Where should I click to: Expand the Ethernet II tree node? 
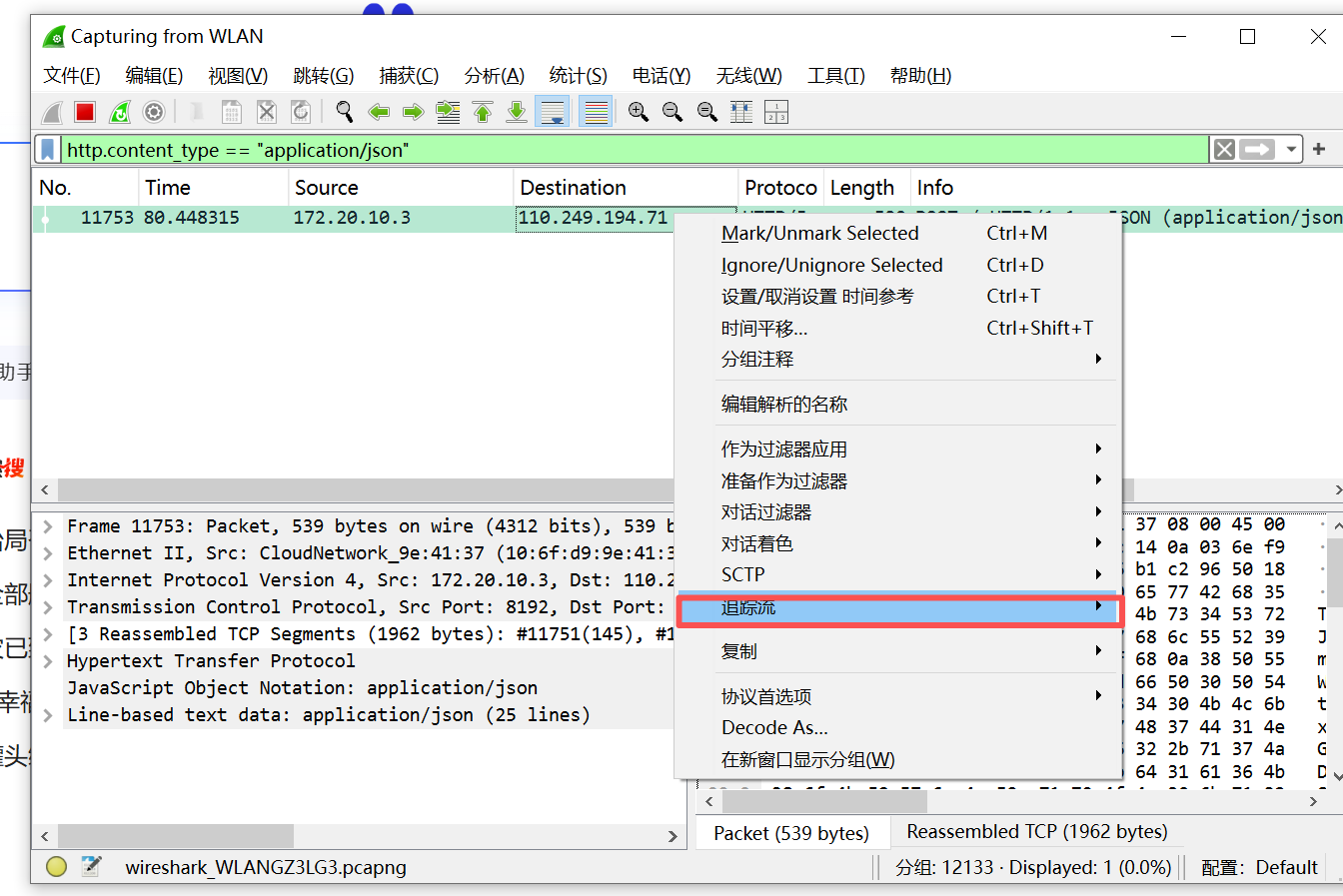47,553
